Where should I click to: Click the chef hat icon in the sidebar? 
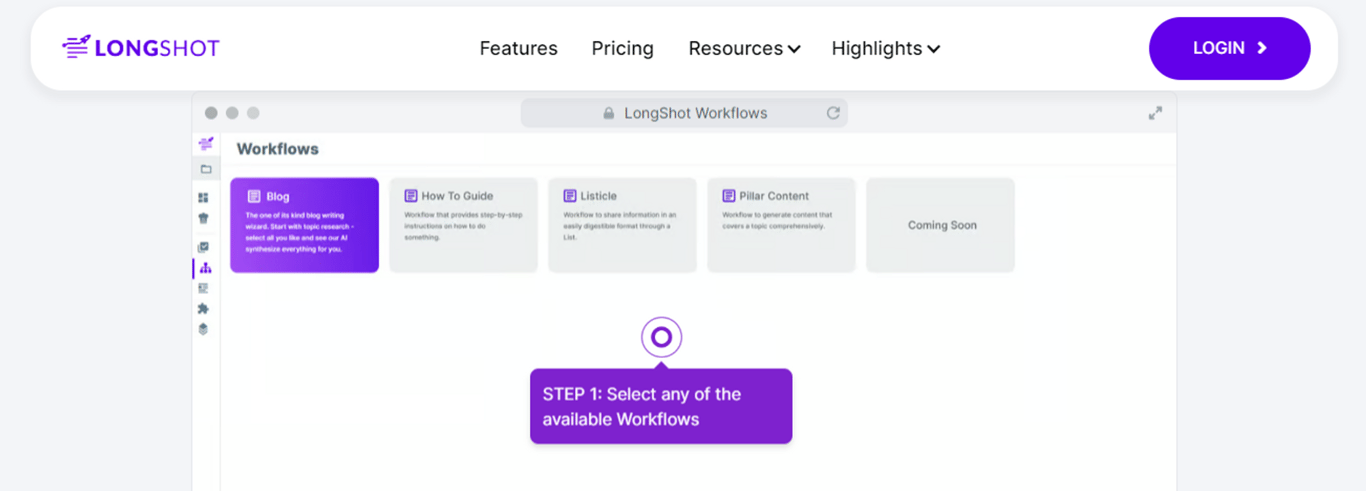coord(204,218)
